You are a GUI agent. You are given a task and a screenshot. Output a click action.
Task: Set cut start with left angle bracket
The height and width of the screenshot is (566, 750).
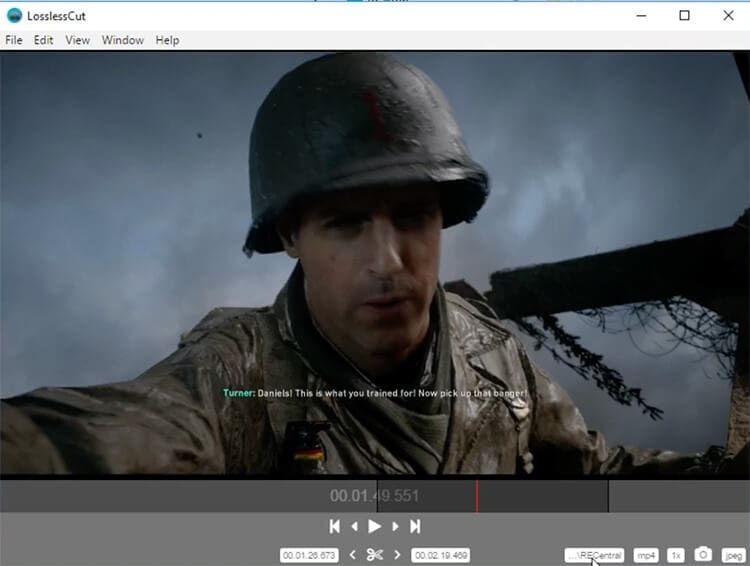[352, 555]
